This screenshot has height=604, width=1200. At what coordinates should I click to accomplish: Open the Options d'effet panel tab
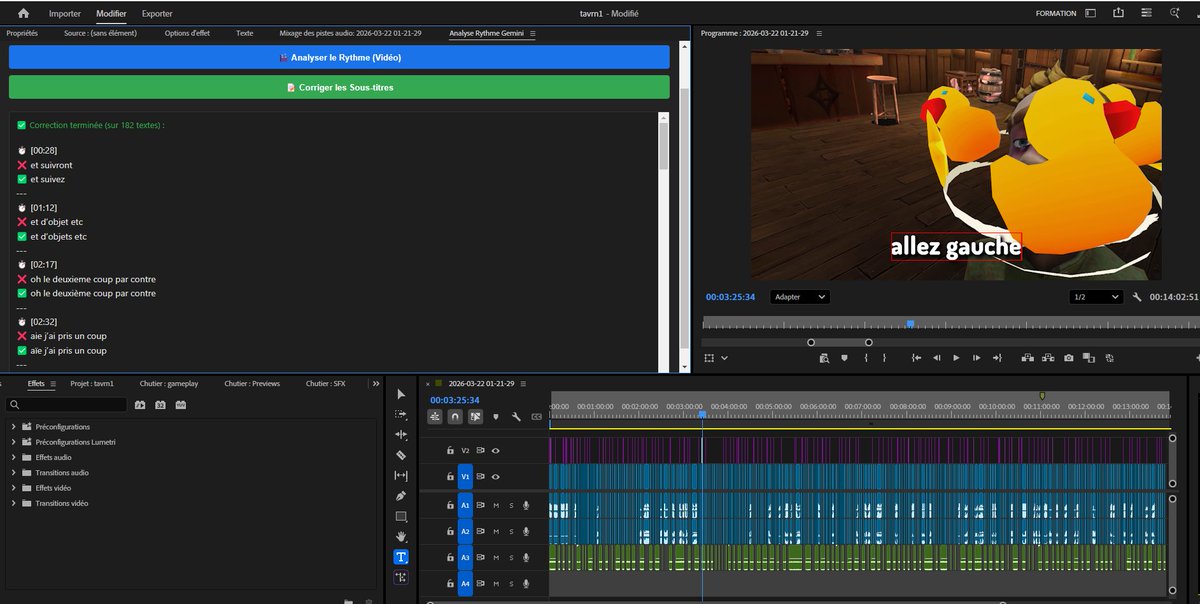(x=187, y=33)
